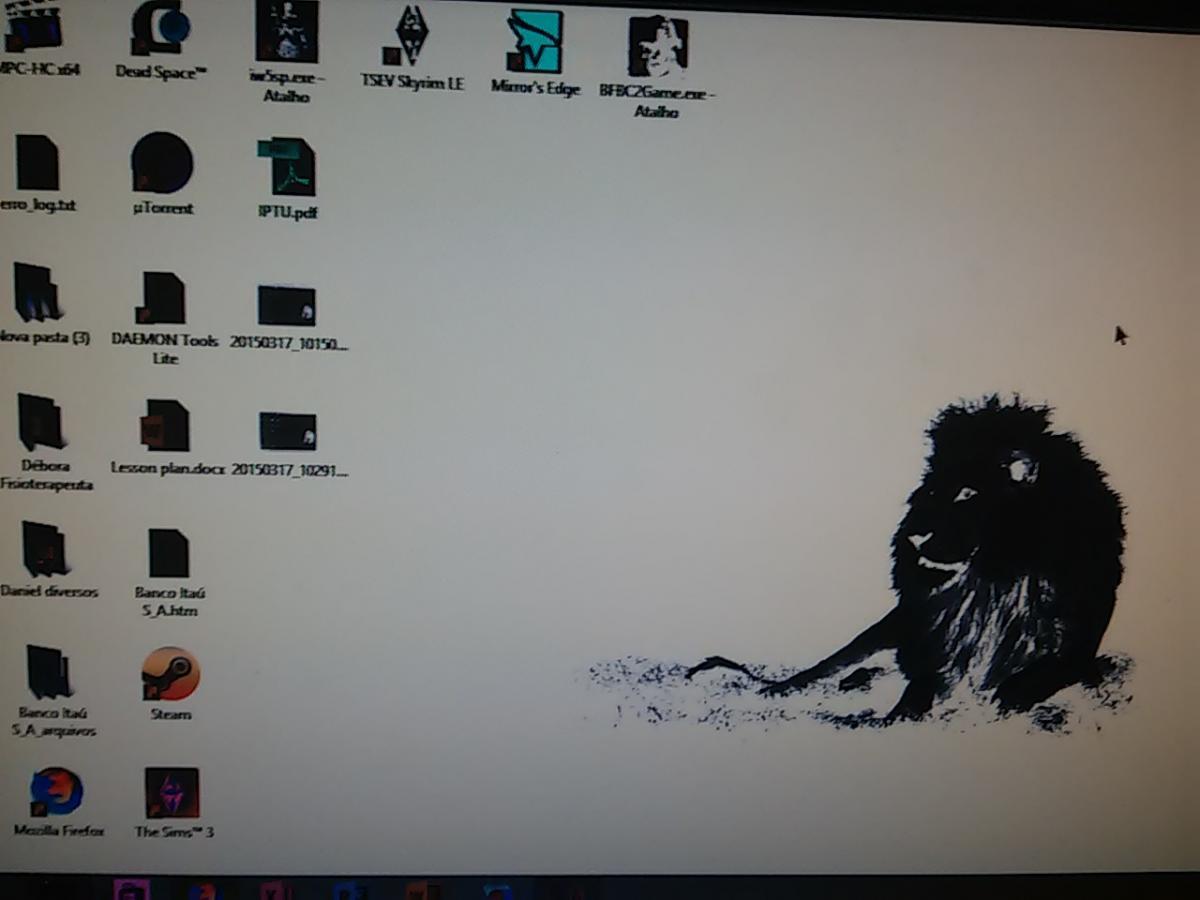This screenshot has height=900, width=1200.
Task: Launch the Steam desktop icon
Action: (171, 674)
